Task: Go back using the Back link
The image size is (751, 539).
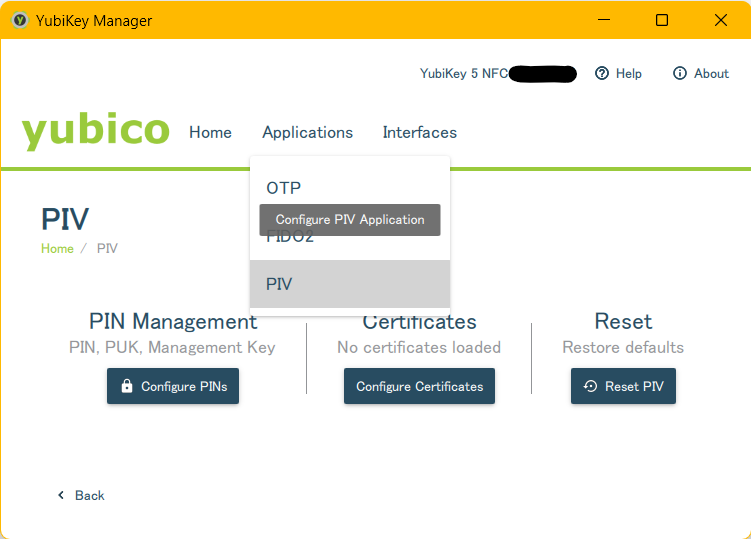Action: (81, 495)
